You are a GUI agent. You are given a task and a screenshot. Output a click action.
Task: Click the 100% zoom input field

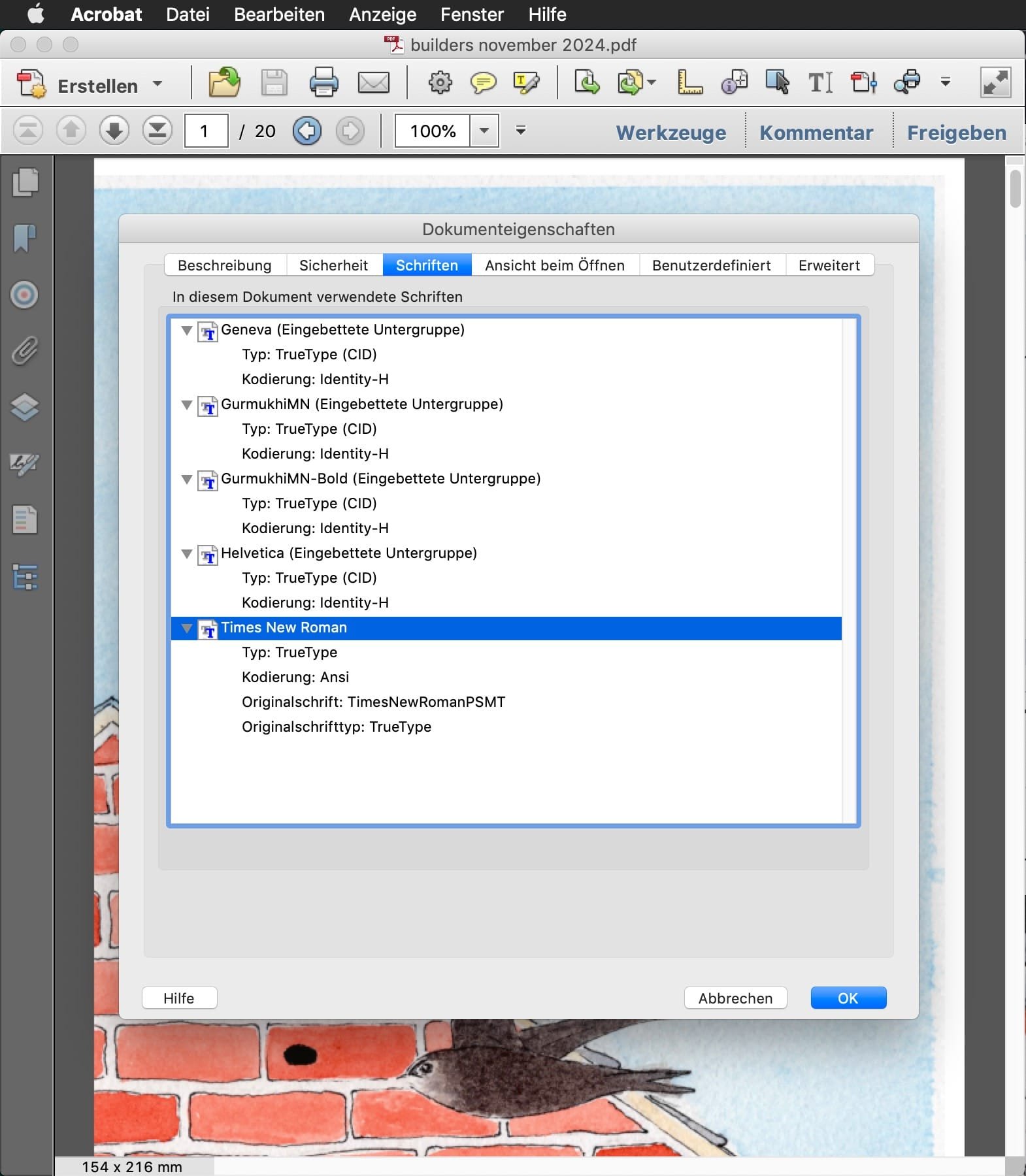[x=433, y=131]
